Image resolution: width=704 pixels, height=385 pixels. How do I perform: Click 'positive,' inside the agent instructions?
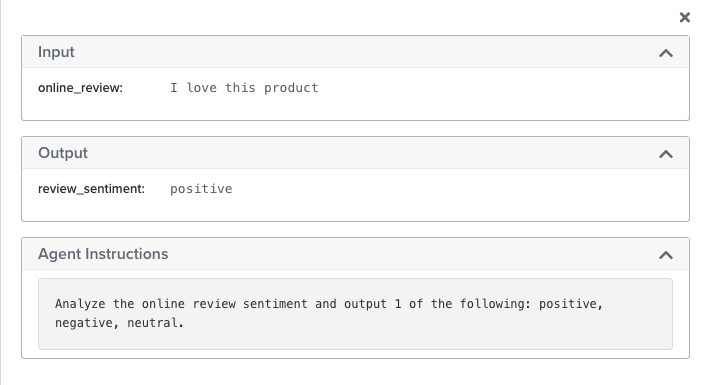click(x=571, y=304)
